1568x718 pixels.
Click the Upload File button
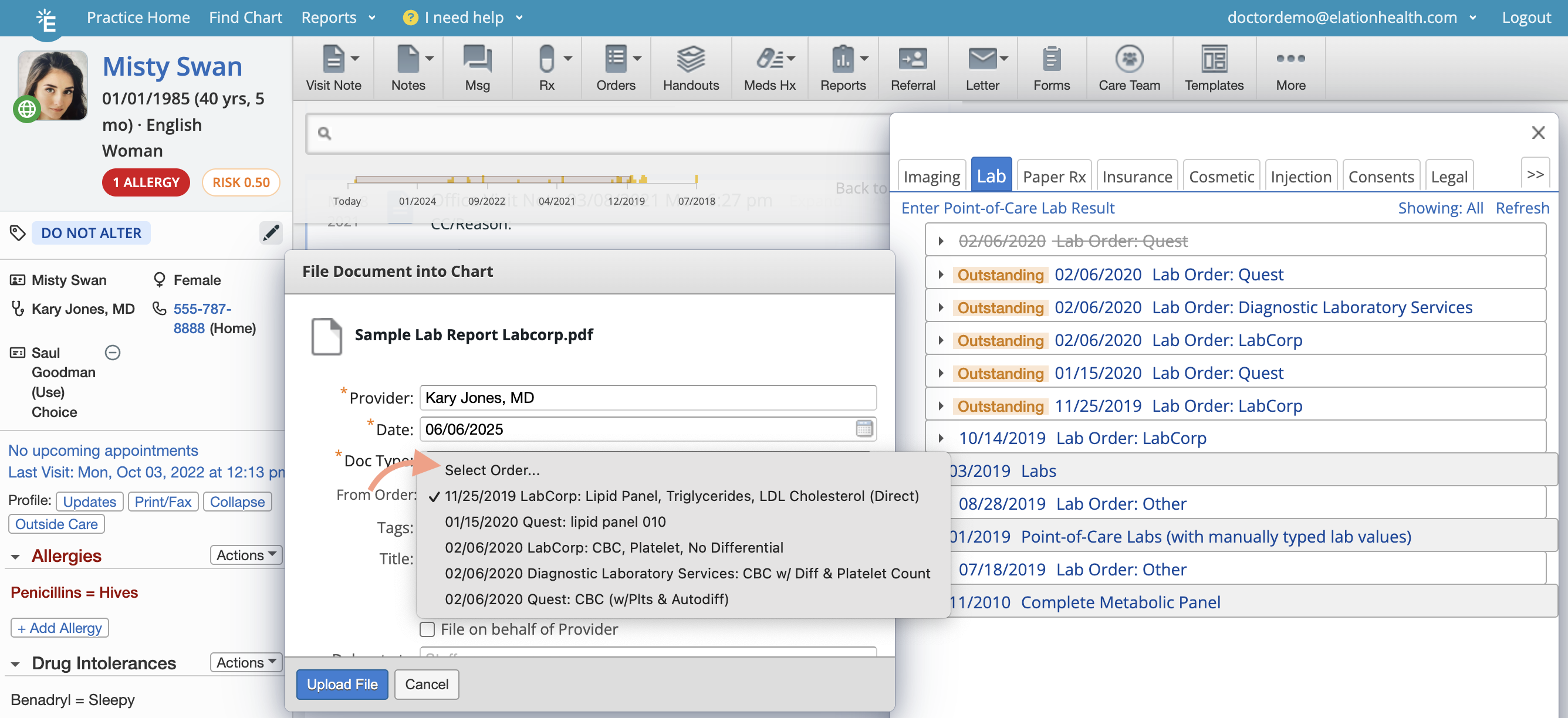coord(342,684)
